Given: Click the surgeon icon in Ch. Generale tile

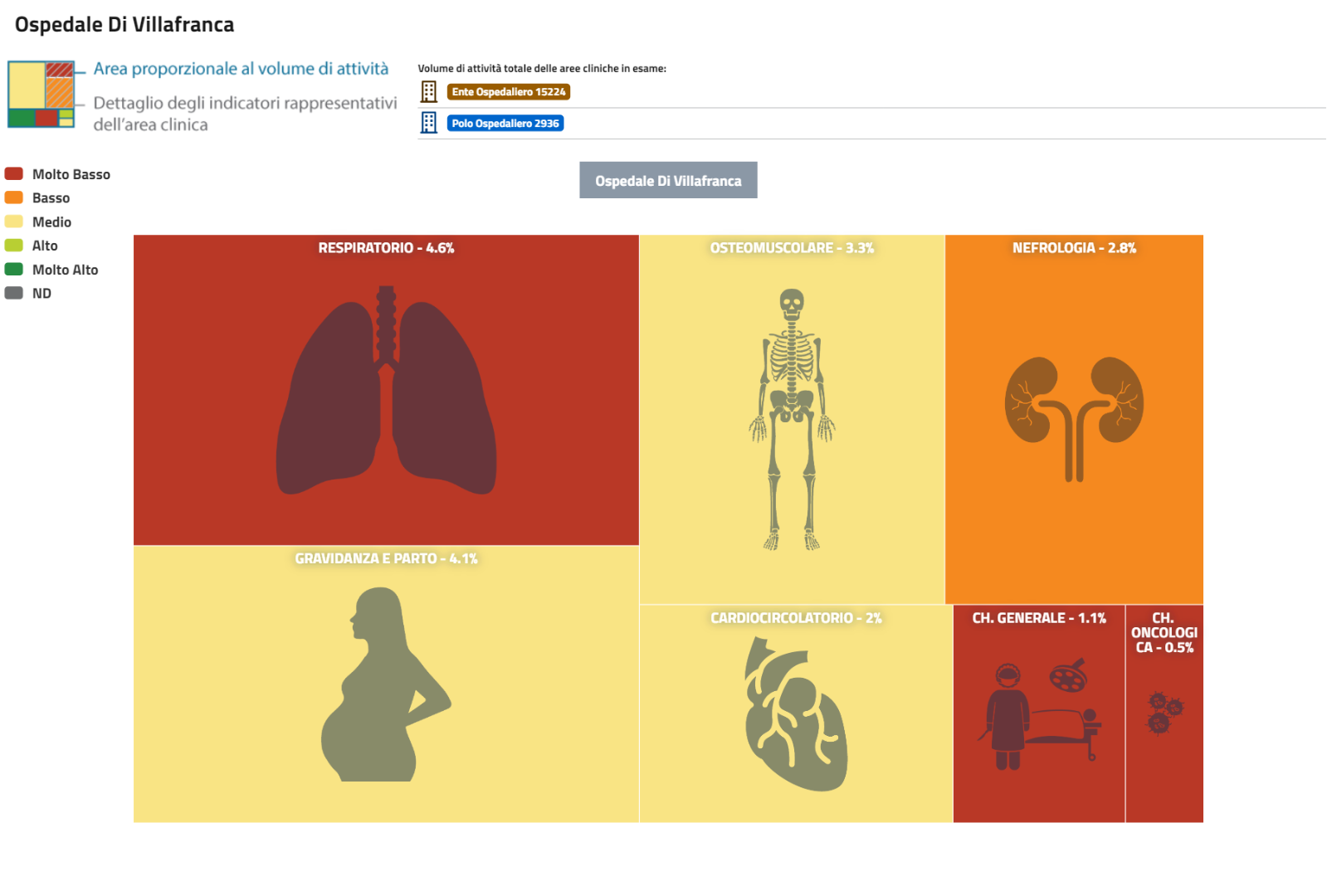Looking at the screenshot, I should point(1007,716).
